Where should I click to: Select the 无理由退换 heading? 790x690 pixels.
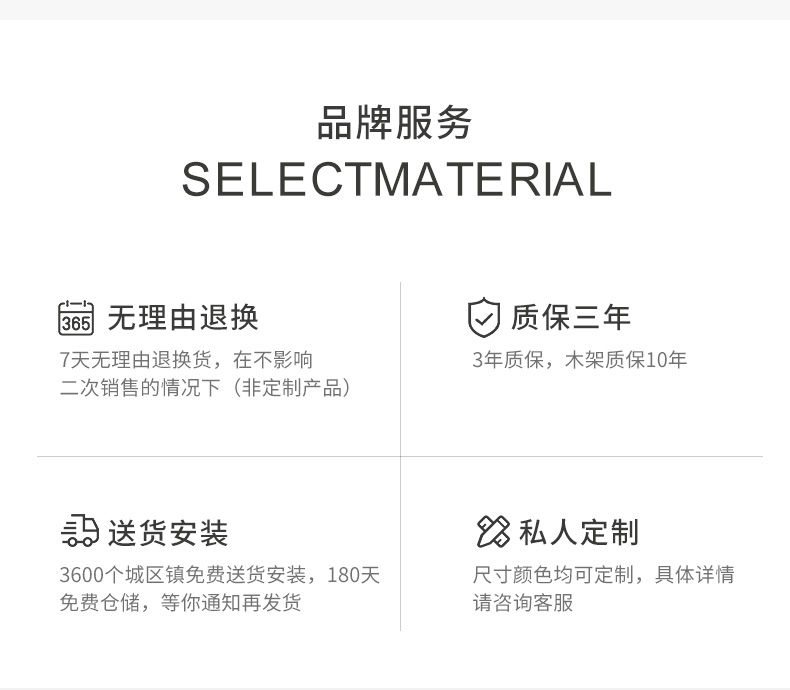coord(183,318)
